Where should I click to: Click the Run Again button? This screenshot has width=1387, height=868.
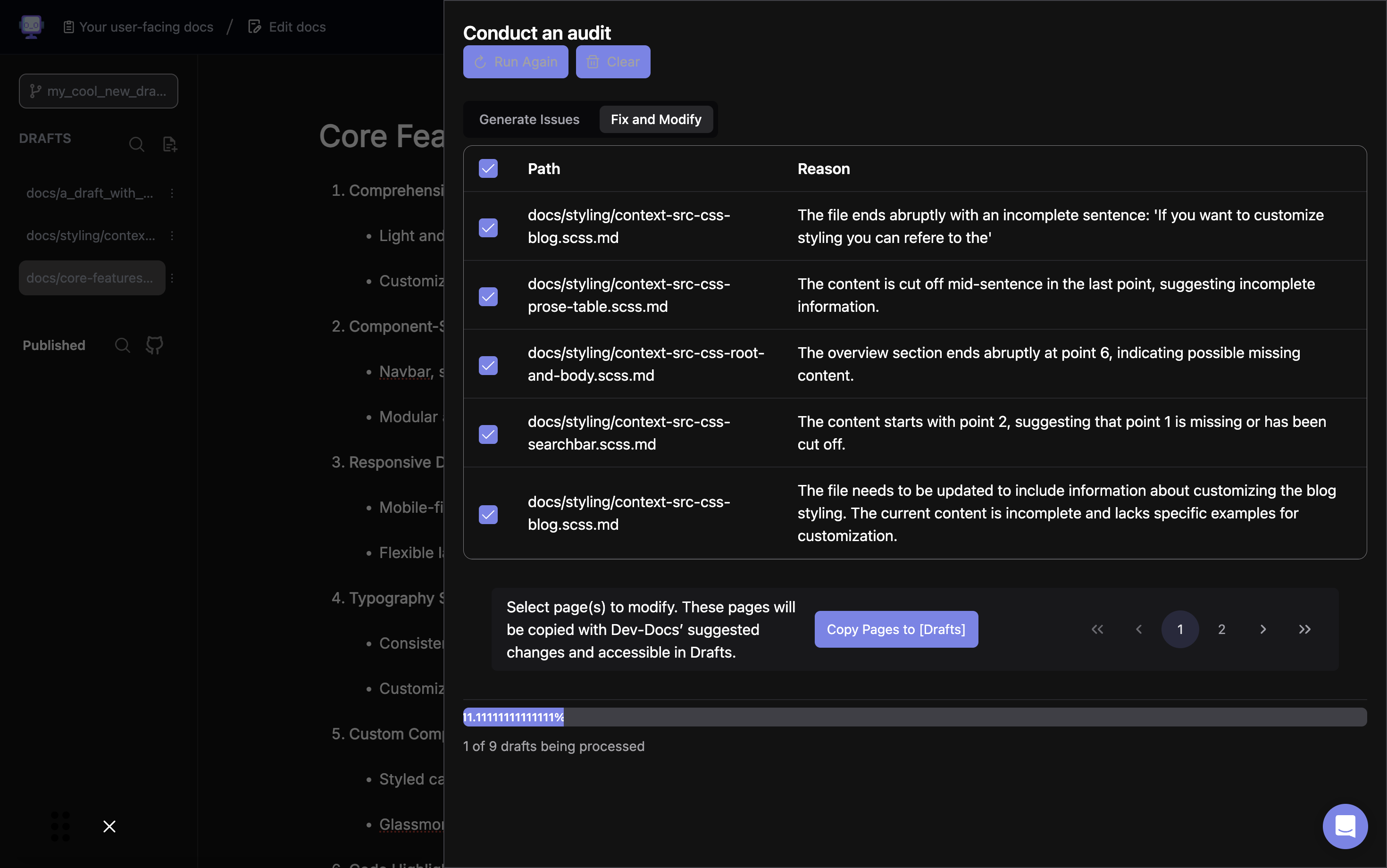click(515, 62)
